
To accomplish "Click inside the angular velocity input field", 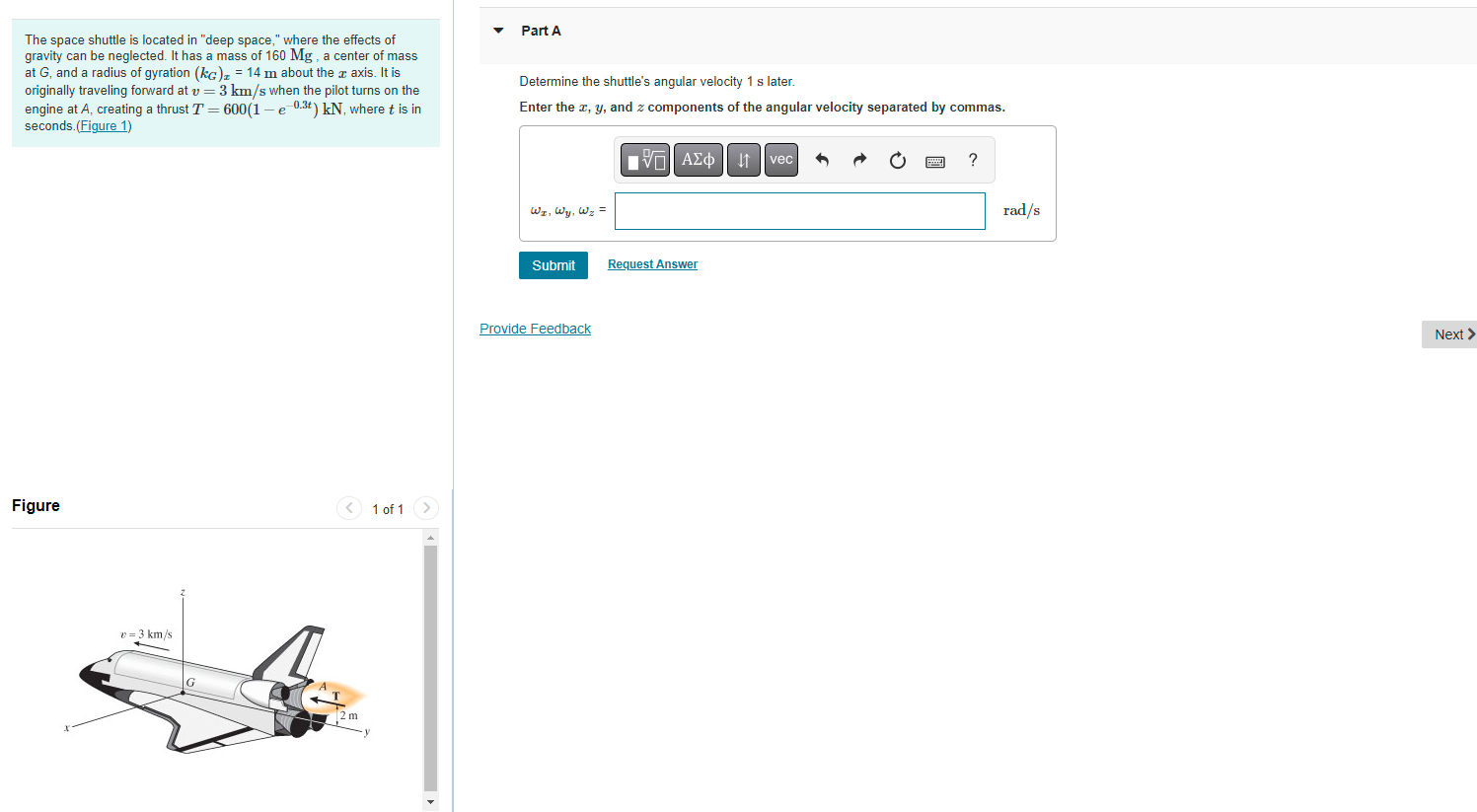I will point(799,210).
